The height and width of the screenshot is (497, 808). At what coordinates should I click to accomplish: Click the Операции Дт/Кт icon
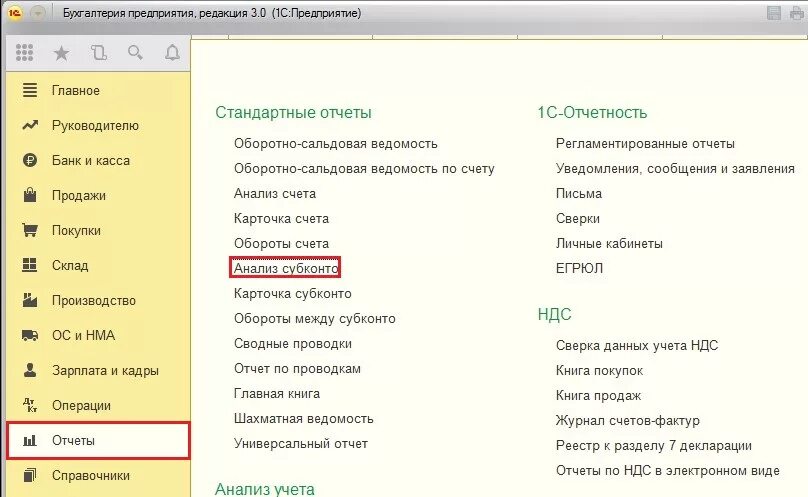point(30,405)
